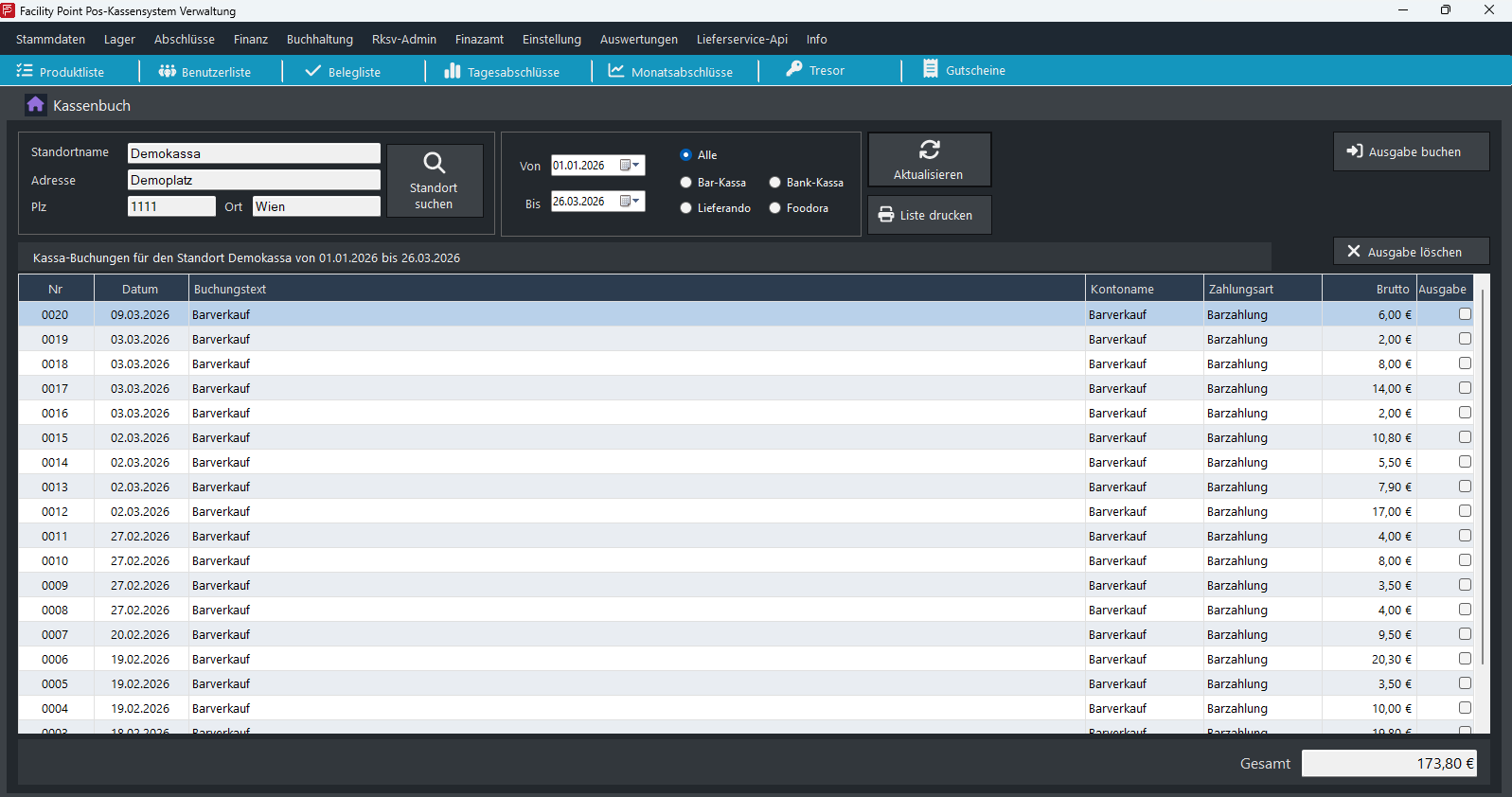Select the Foodora radio filter
Image resolution: width=1512 pixels, height=797 pixels.
pos(775,208)
